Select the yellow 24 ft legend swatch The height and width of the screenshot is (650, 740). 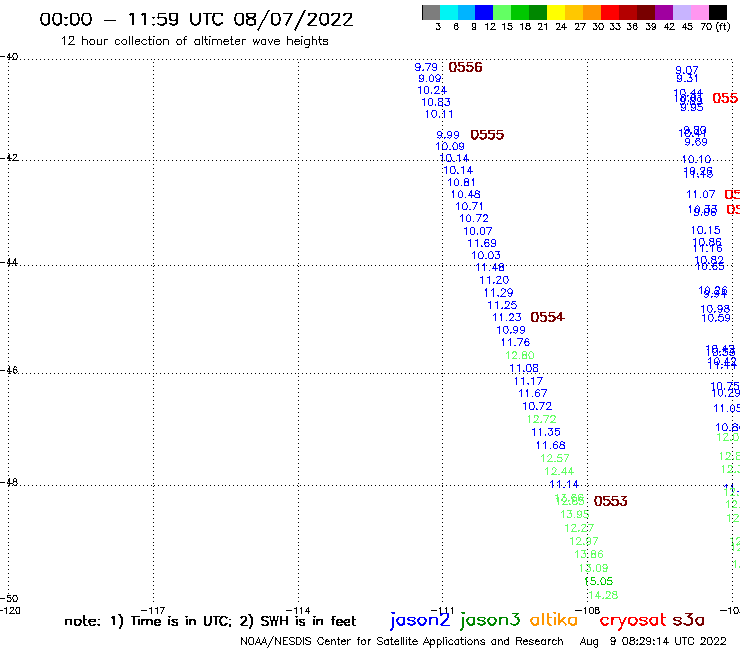pos(556,12)
